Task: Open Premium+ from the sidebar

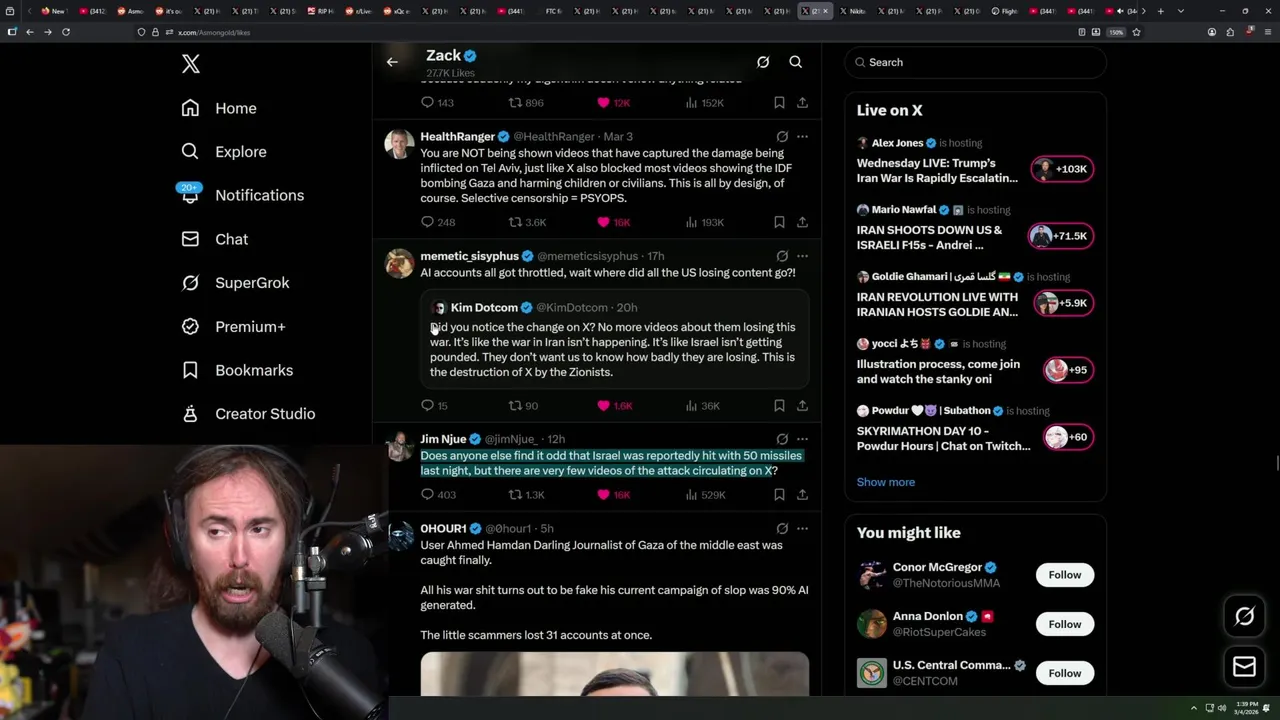Action: (233, 327)
